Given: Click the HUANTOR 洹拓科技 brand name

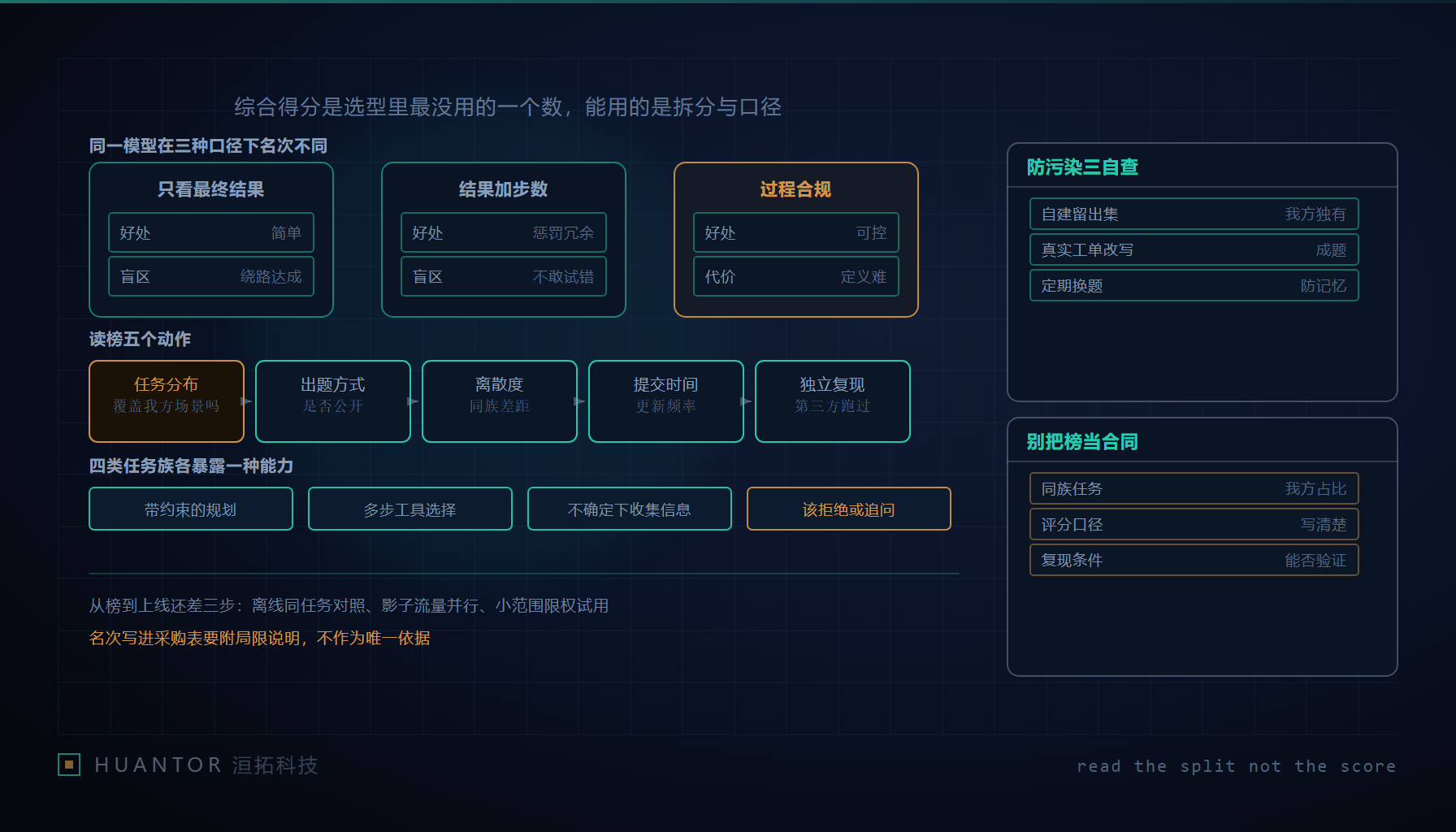Looking at the screenshot, I should (206, 765).
